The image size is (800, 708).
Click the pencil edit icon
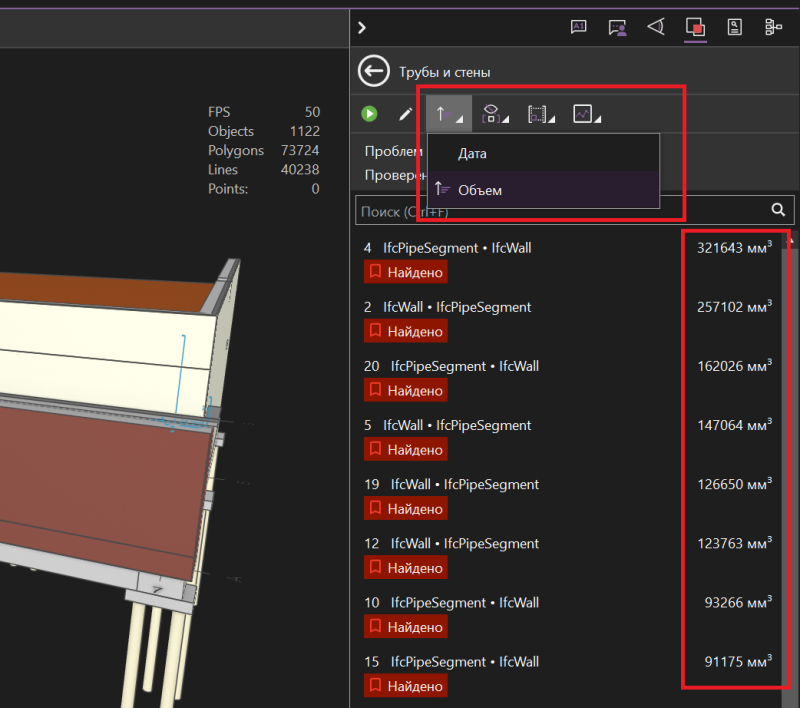[x=405, y=114]
